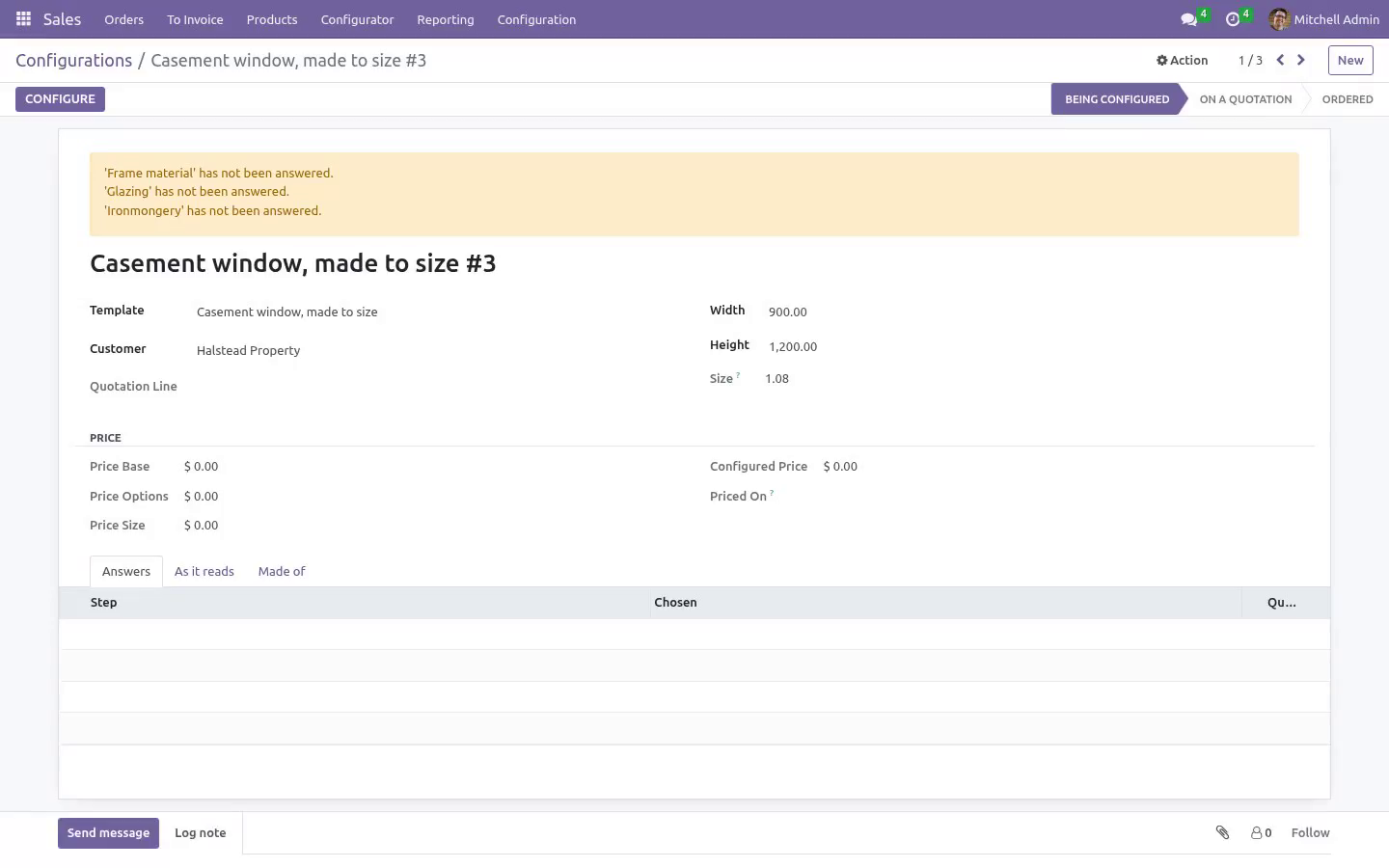Click the Sales app title
1389x868 pixels.
coord(62,19)
